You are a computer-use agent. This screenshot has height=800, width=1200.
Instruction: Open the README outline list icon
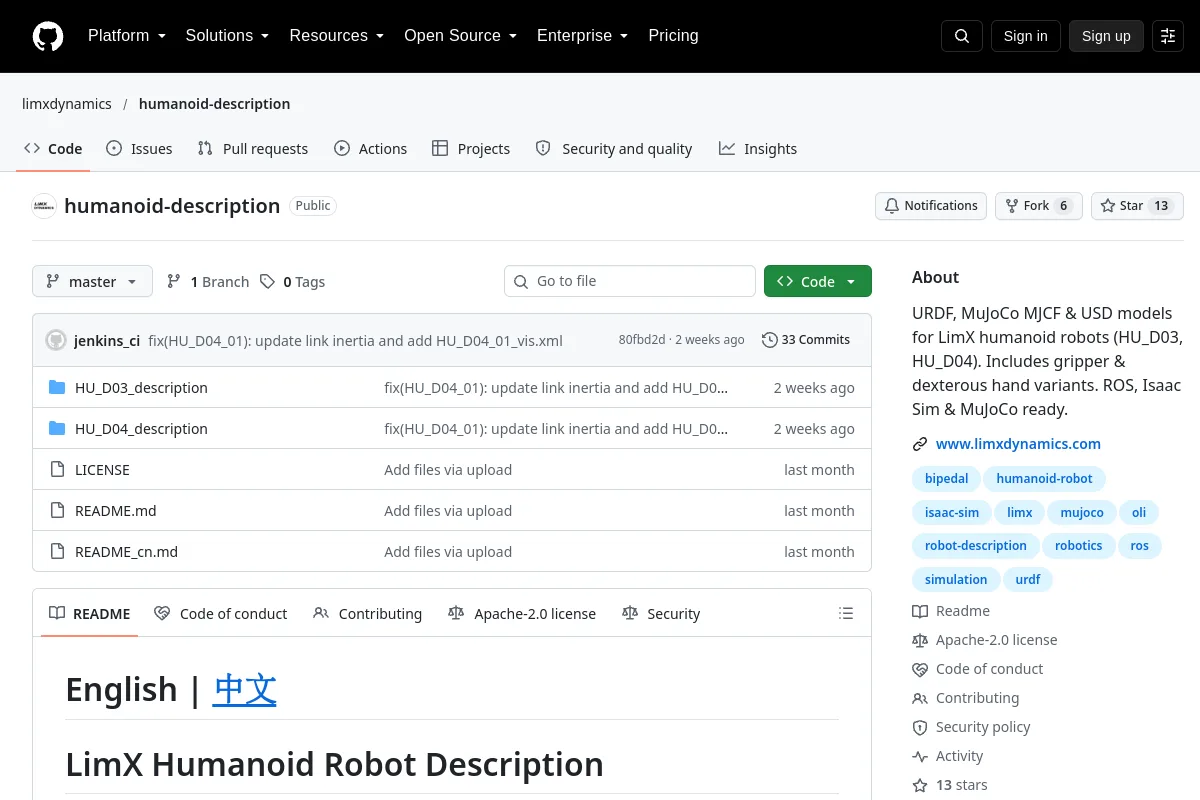tap(846, 613)
